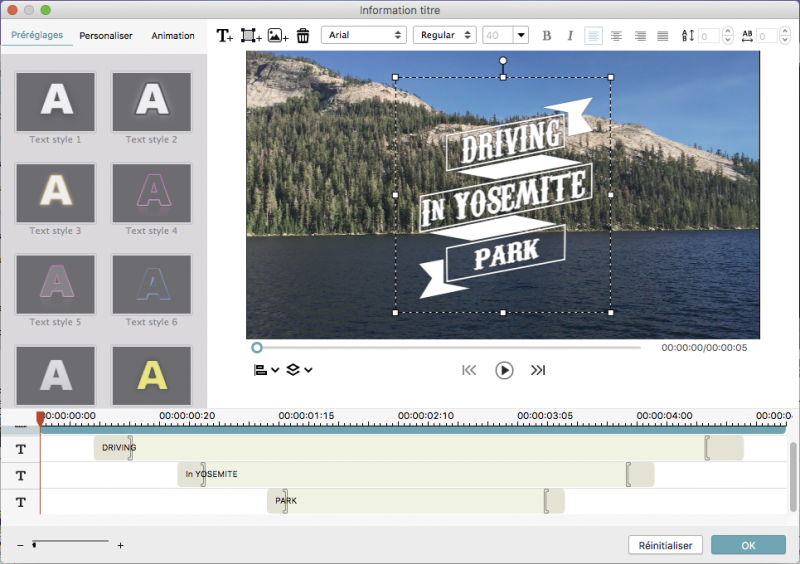The height and width of the screenshot is (564, 800).
Task: Select the In YOSEMITE timeline clip
Action: (x=416, y=474)
